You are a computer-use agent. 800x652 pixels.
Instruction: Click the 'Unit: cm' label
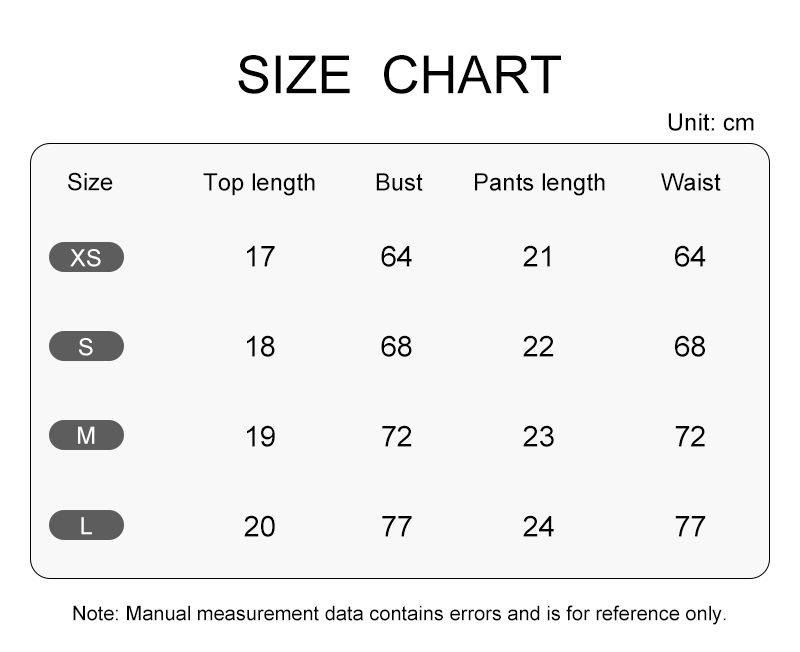pos(710,123)
